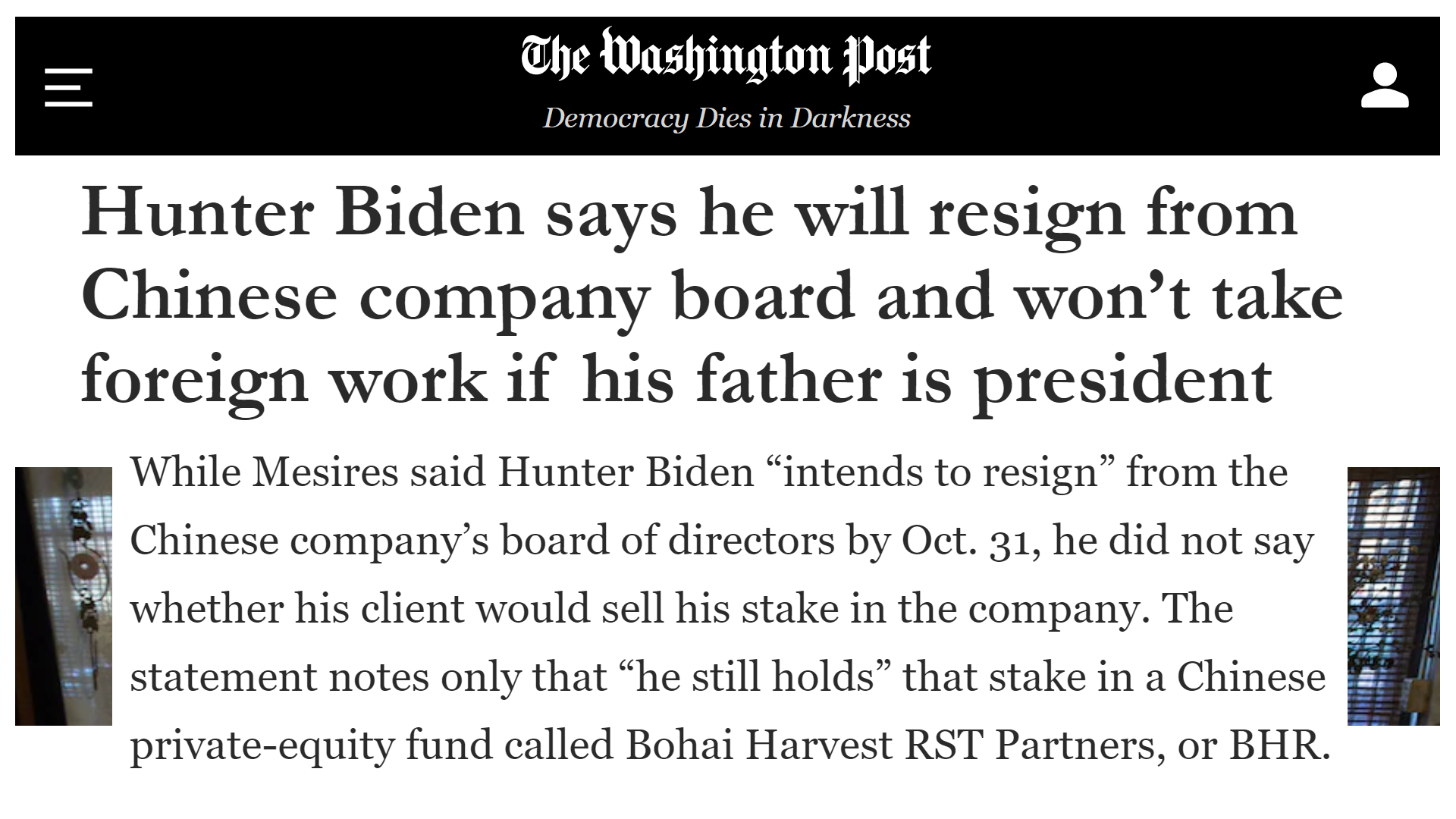Click The Washington Post logo
The width and height of the screenshot is (1456, 819).
(726, 57)
